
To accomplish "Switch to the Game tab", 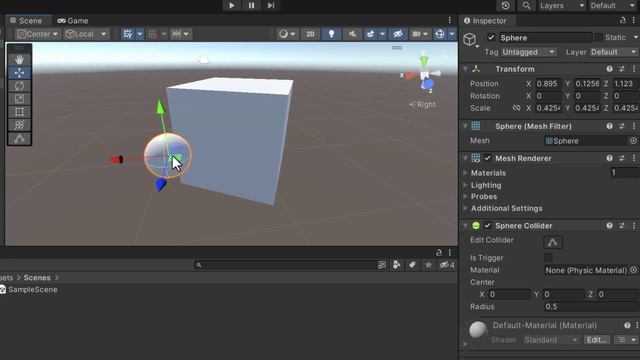I will click(73, 20).
